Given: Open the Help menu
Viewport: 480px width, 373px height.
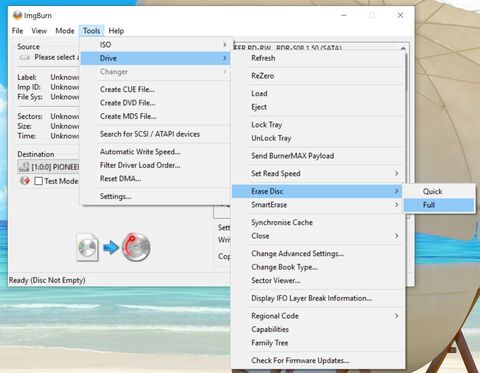Looking at the screenshot, I should [116, 31].
